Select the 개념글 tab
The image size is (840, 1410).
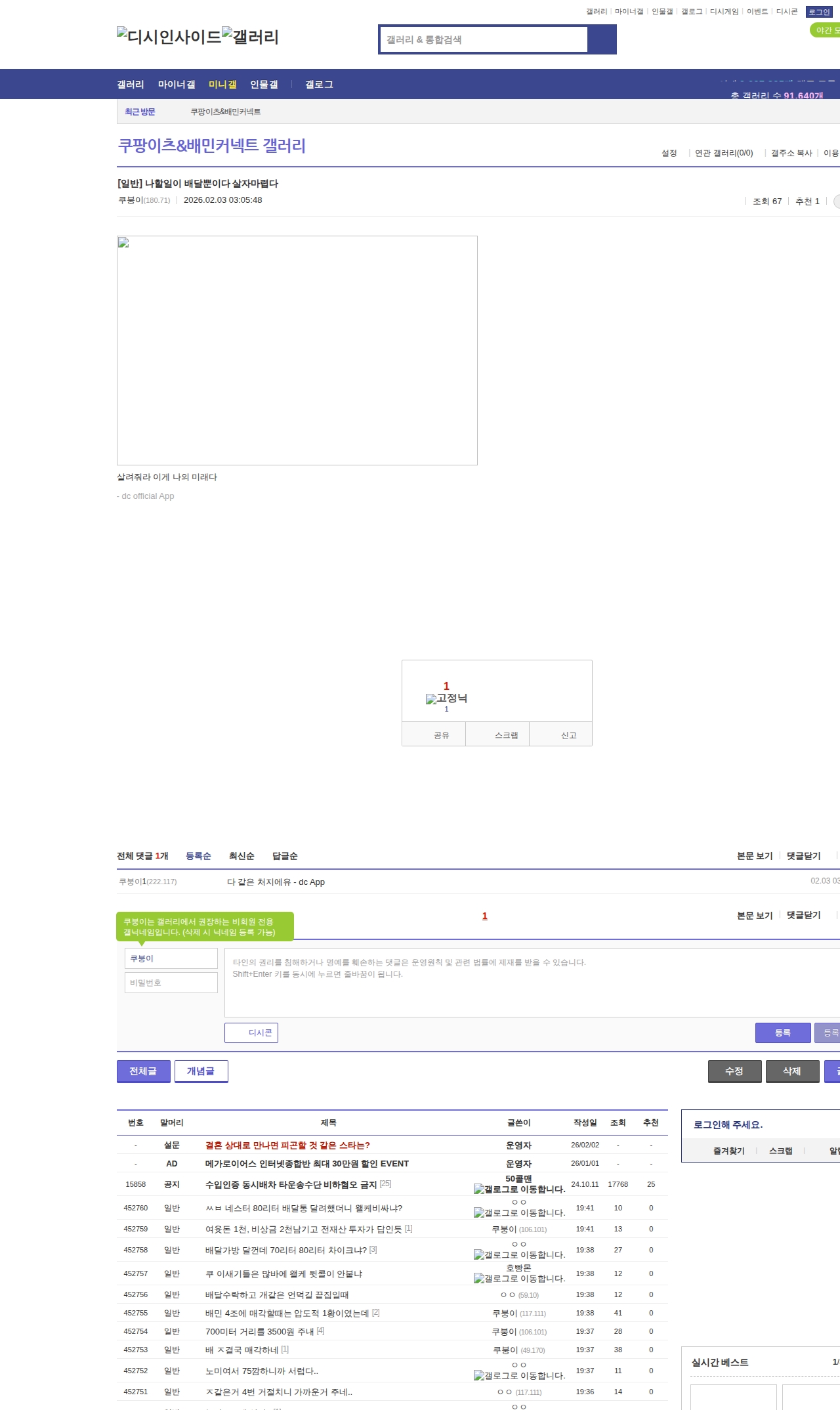[x=201, y=1071]
